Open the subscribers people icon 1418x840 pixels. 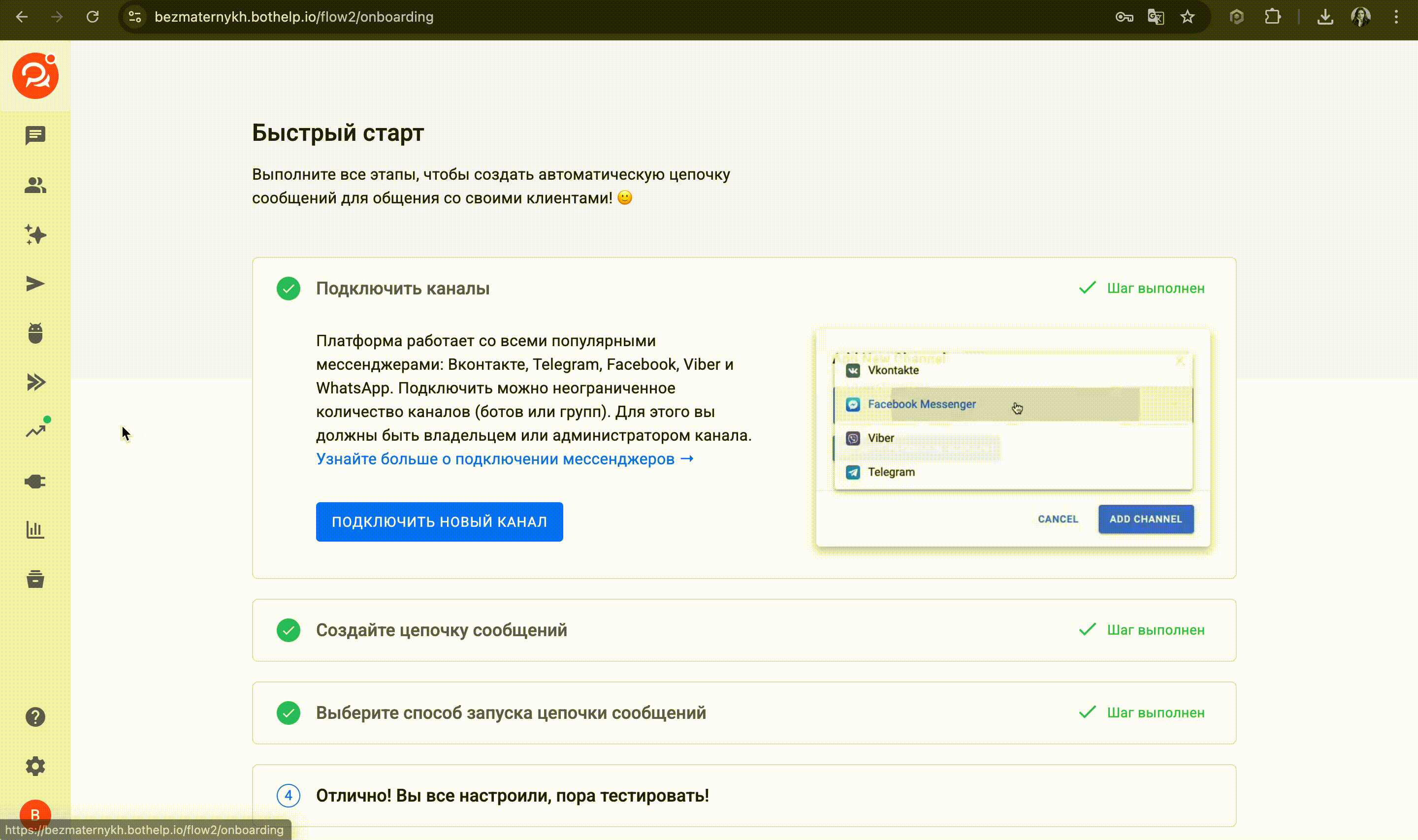tap(35, 185)
